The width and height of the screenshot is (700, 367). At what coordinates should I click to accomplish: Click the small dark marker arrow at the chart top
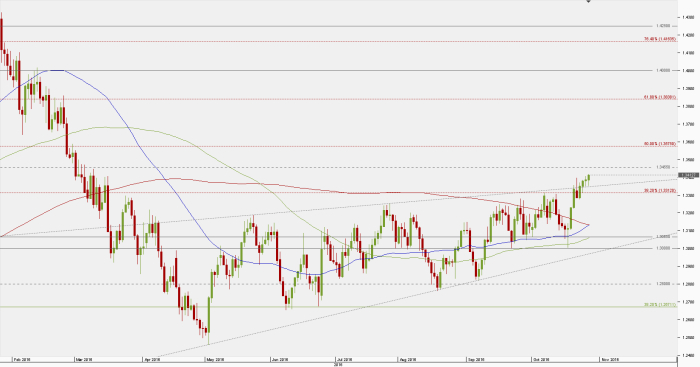[x=588, y=1]
